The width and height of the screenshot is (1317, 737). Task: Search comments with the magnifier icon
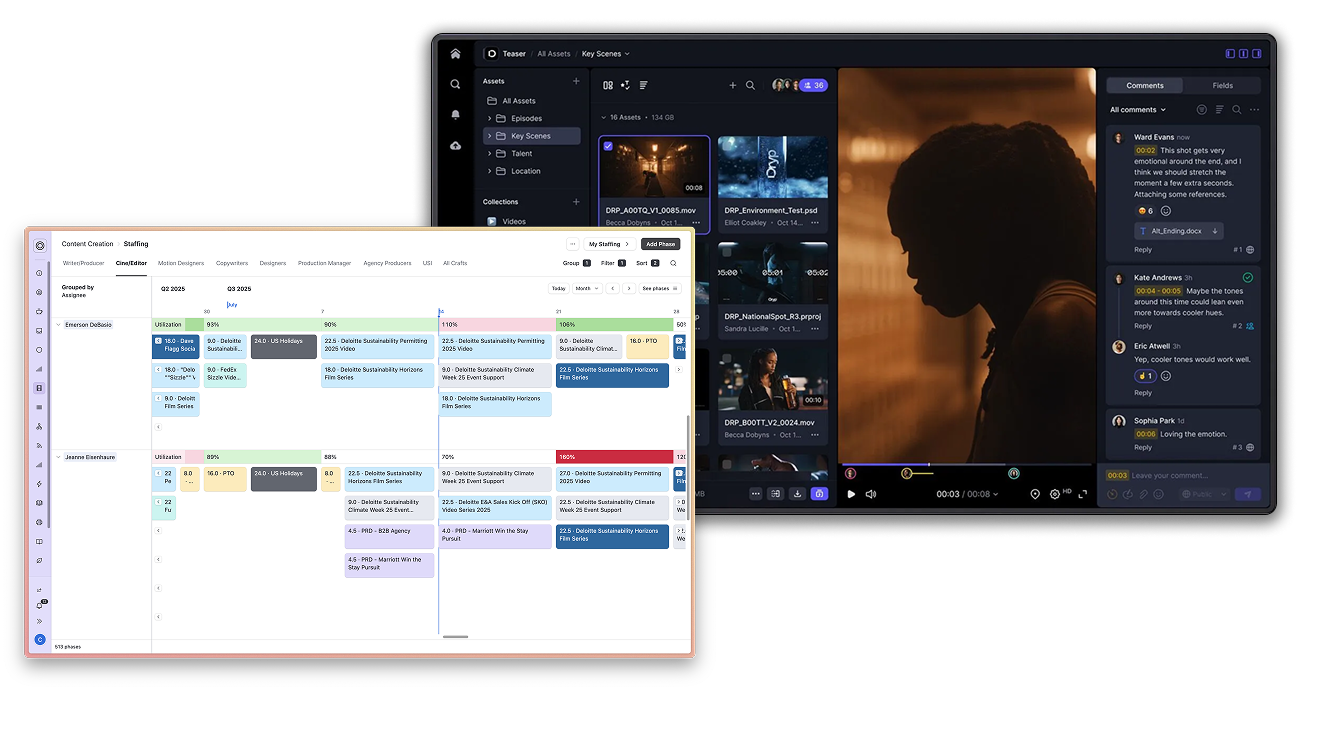click(x=1237, y=110)
